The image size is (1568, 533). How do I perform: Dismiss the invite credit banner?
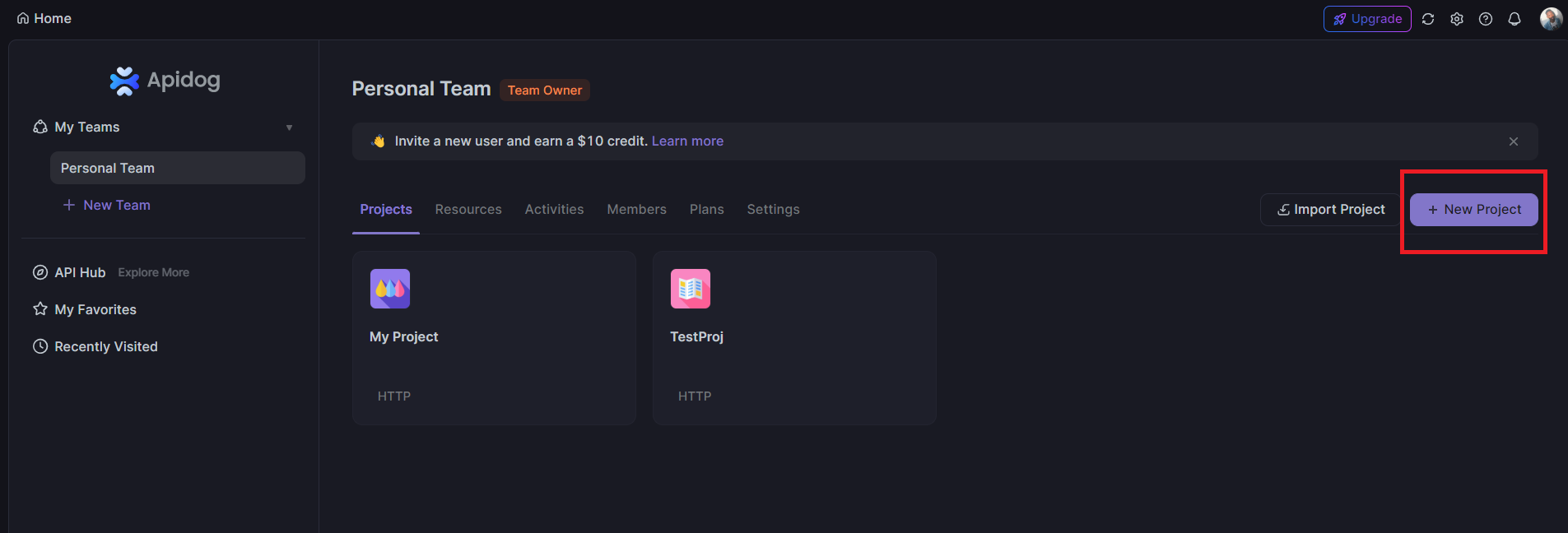point(1514,141)
